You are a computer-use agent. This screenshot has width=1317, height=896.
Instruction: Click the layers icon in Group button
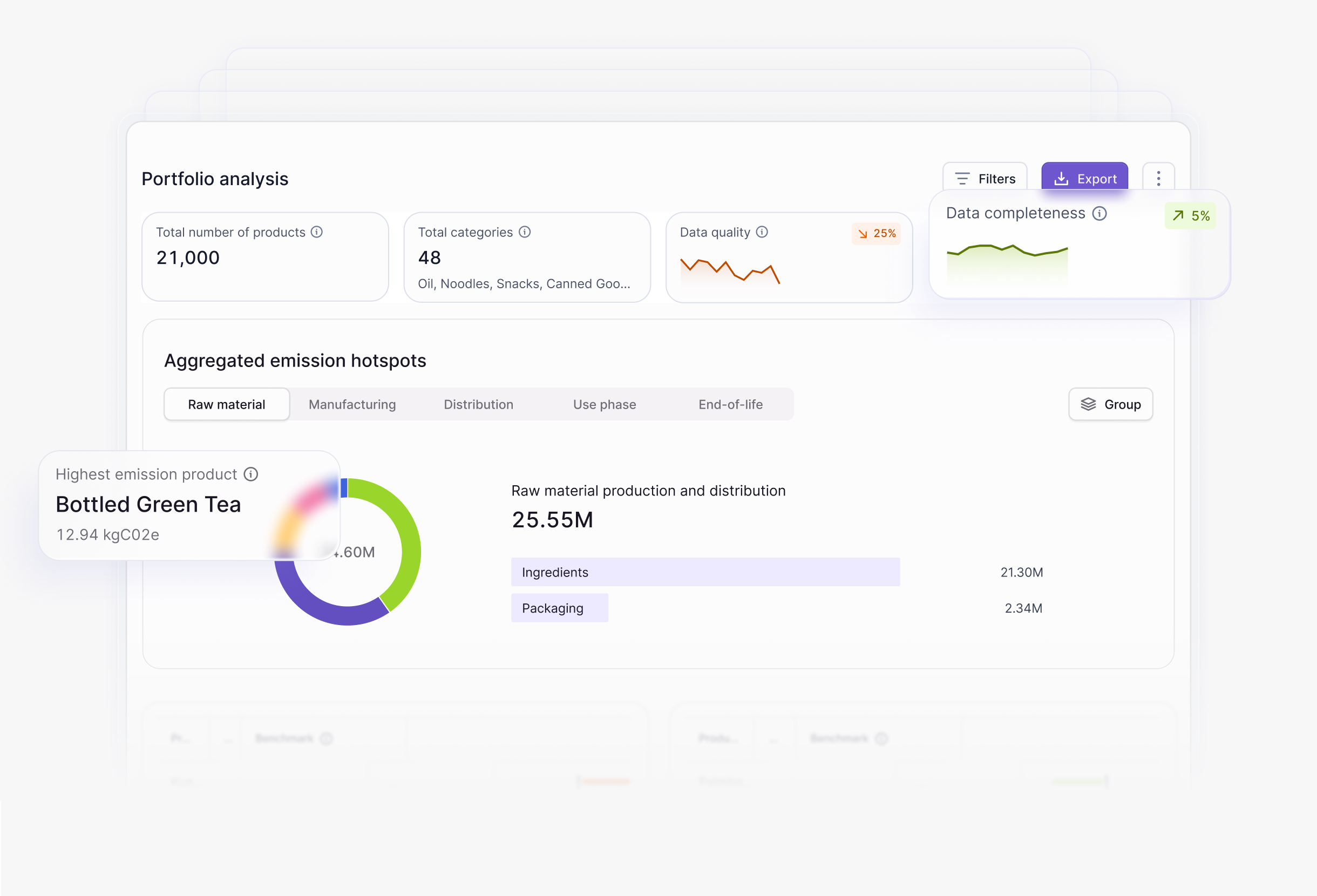[x=1088, y=404]
